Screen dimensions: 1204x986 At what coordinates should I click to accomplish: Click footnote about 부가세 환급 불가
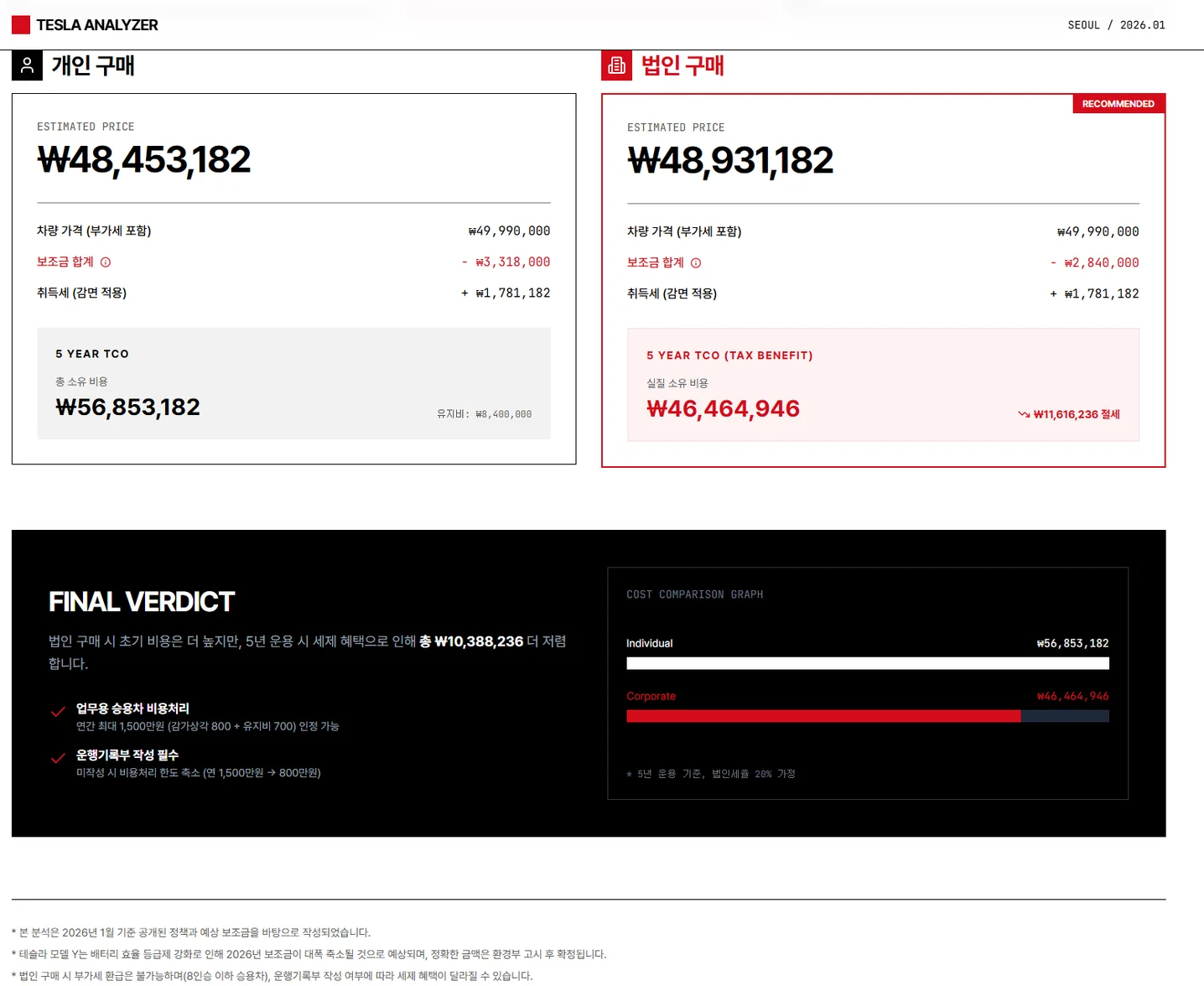point(272,976)
